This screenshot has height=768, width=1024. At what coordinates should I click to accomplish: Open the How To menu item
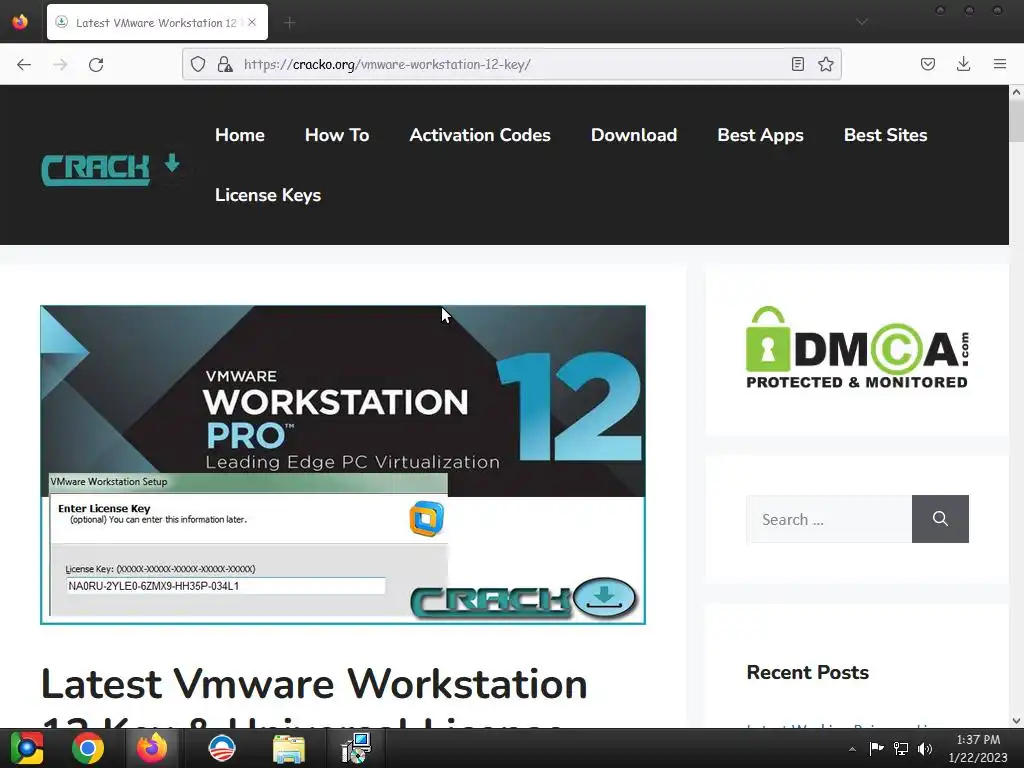337,135
